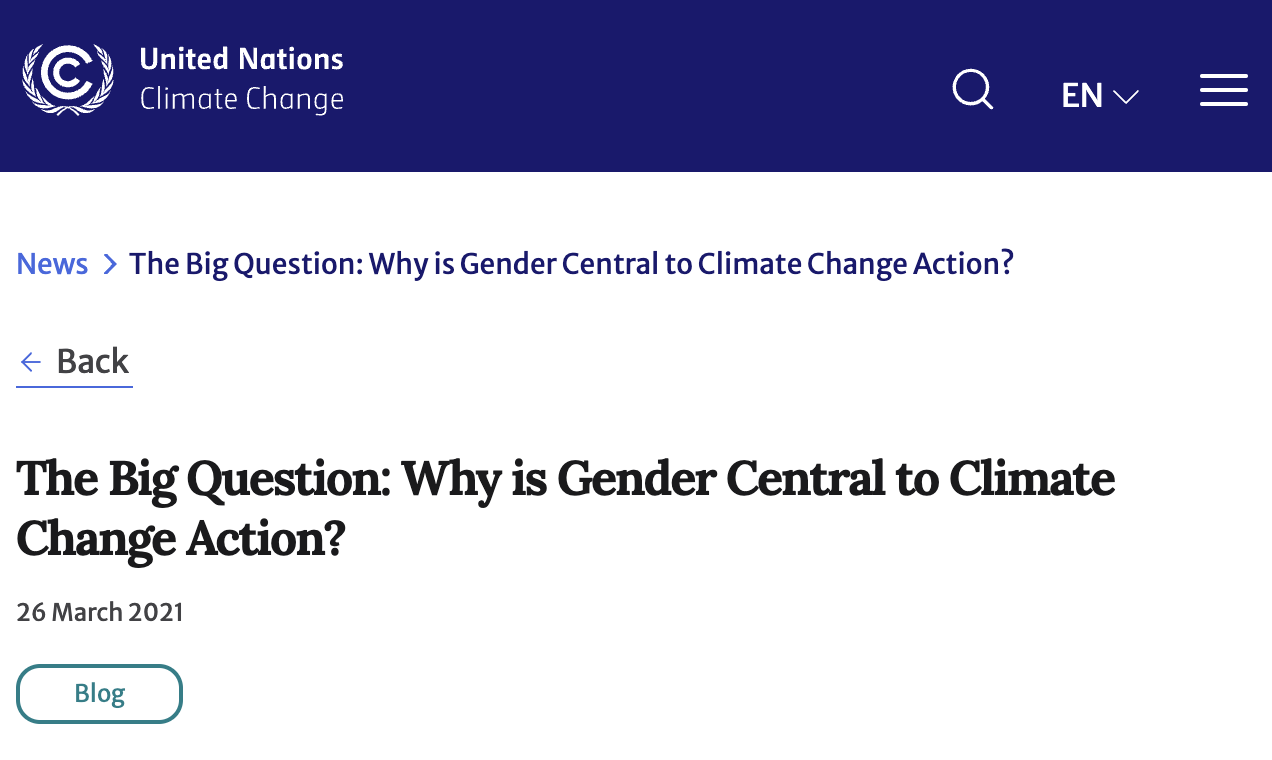Go to the News breadcrumb link
Screen dimensions: 1272x760
tap(52, 264)
